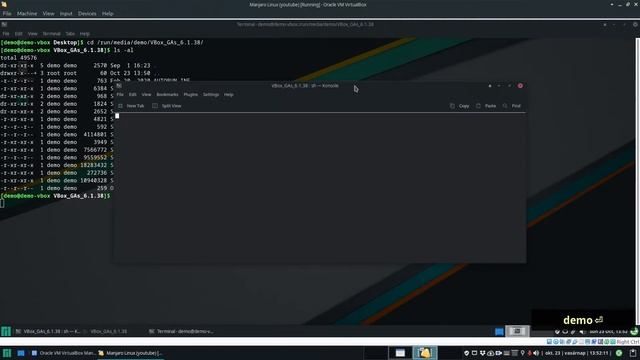
Task: Click the Konsole window icon in its title bar
Action: point(119,86)
